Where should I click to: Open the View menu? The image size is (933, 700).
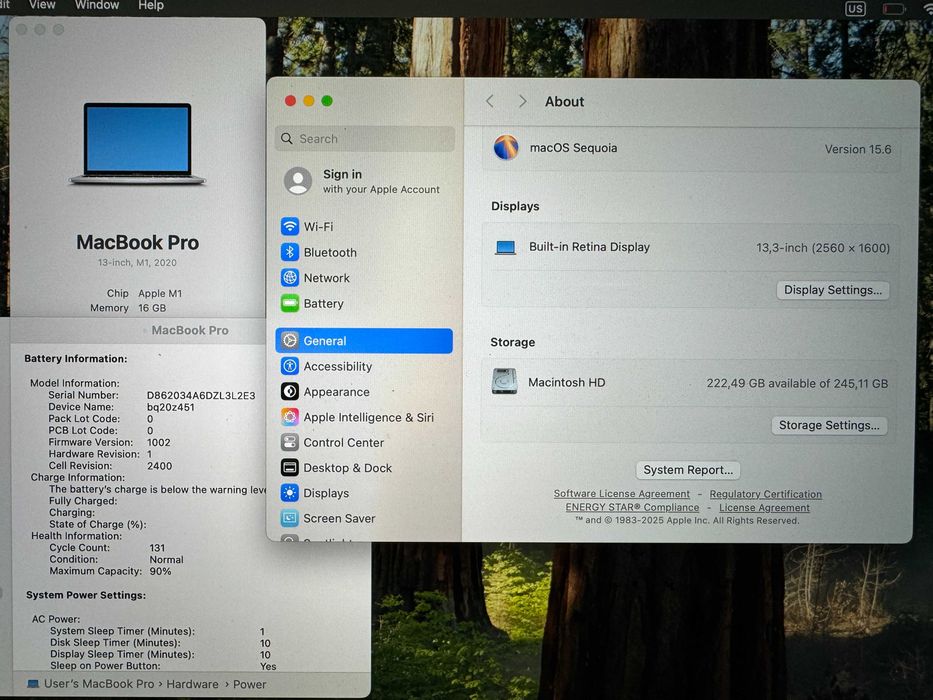(42, 5)
